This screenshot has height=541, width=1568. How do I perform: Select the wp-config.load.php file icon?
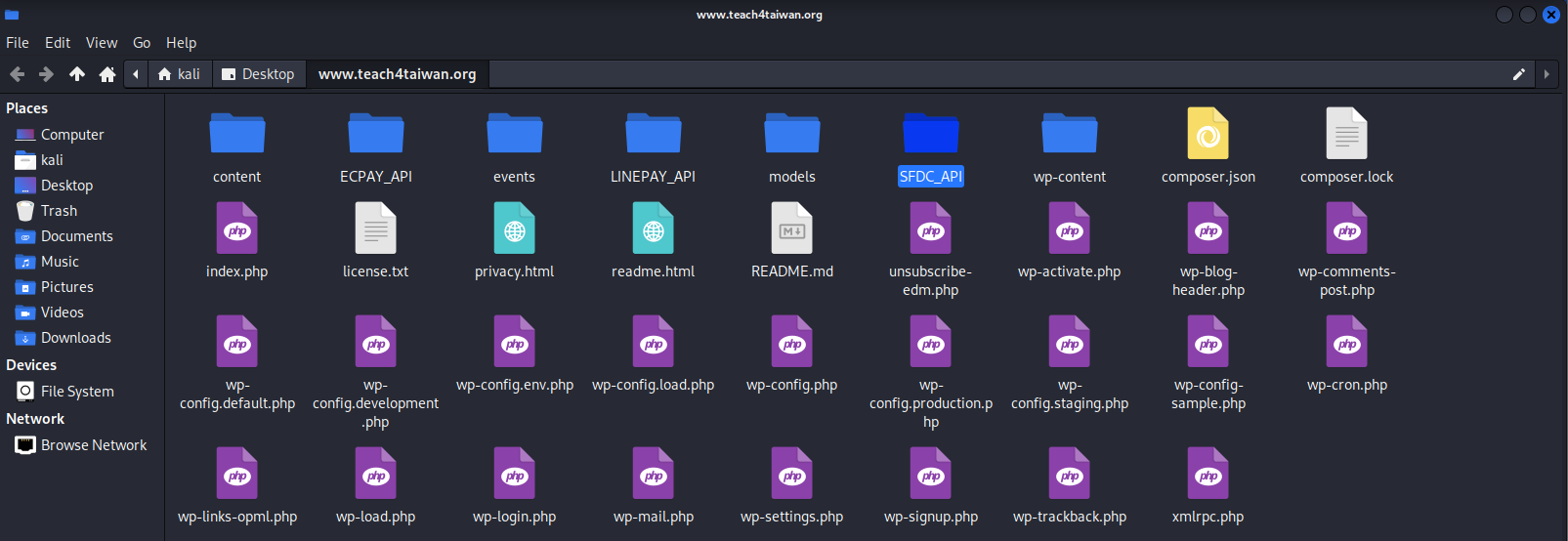coord(654,342)
